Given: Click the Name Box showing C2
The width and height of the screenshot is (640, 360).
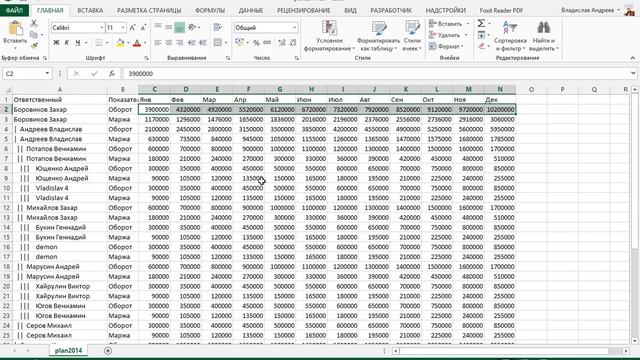Looking at the screenshot, I should (27, 73).
